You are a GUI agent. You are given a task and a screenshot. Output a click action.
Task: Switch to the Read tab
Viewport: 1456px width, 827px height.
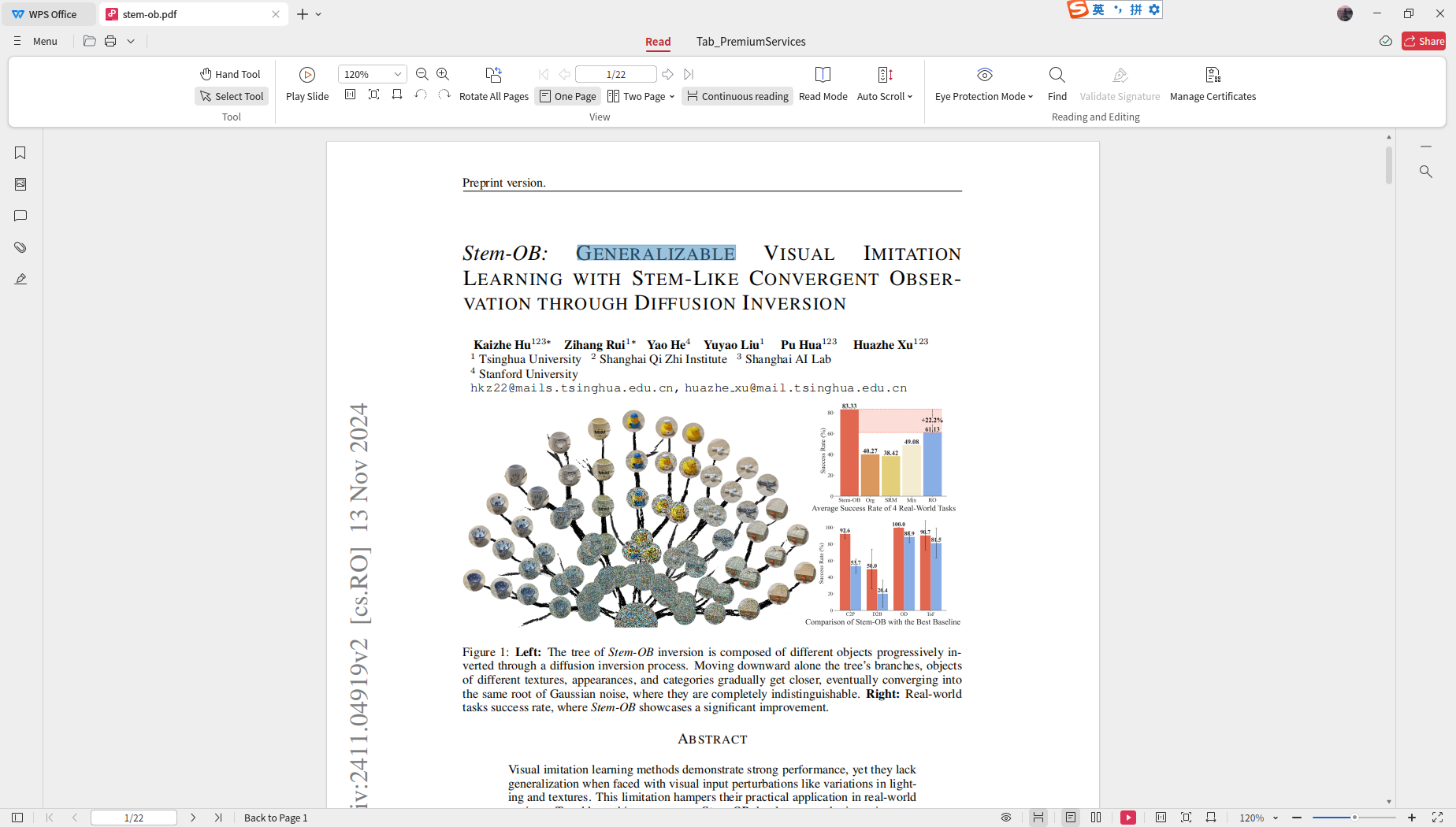point(658,42)
